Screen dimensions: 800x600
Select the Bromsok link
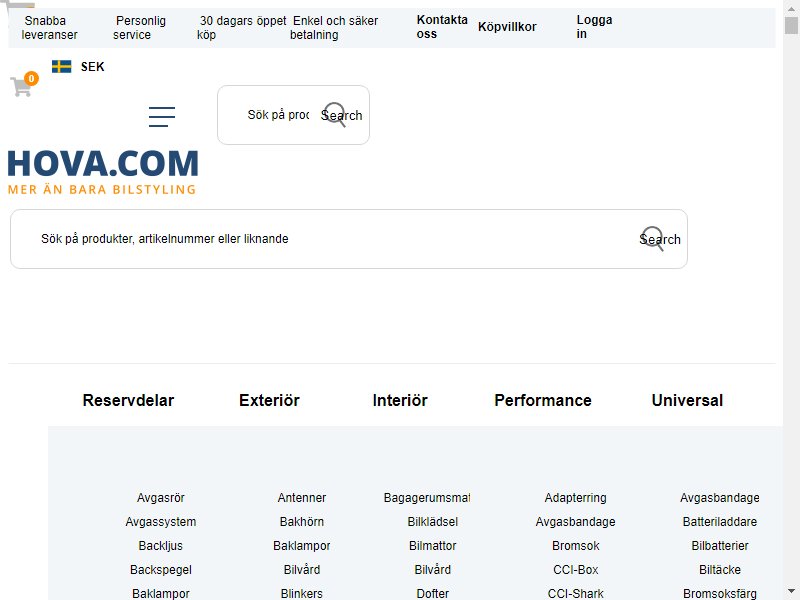[x=576, y=545]
